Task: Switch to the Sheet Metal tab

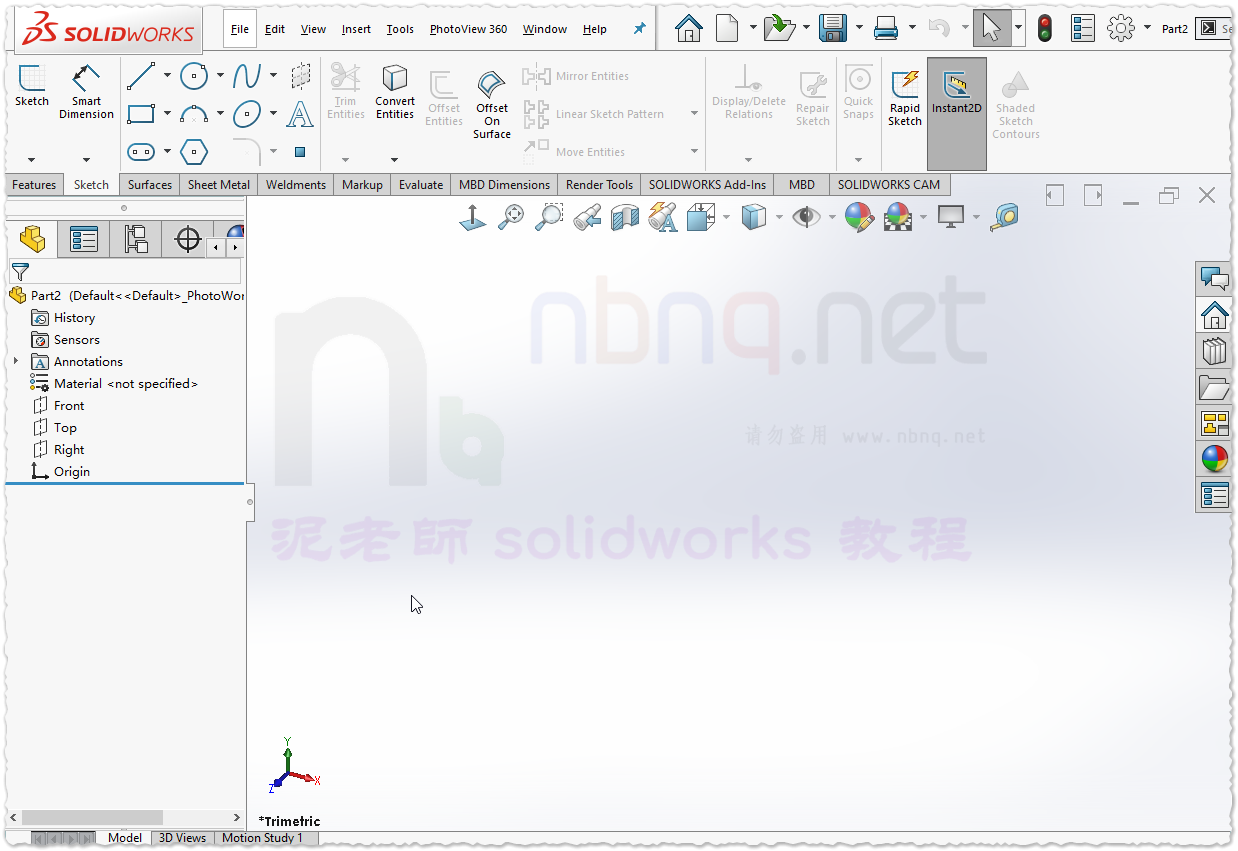Action: coord(219,185)
